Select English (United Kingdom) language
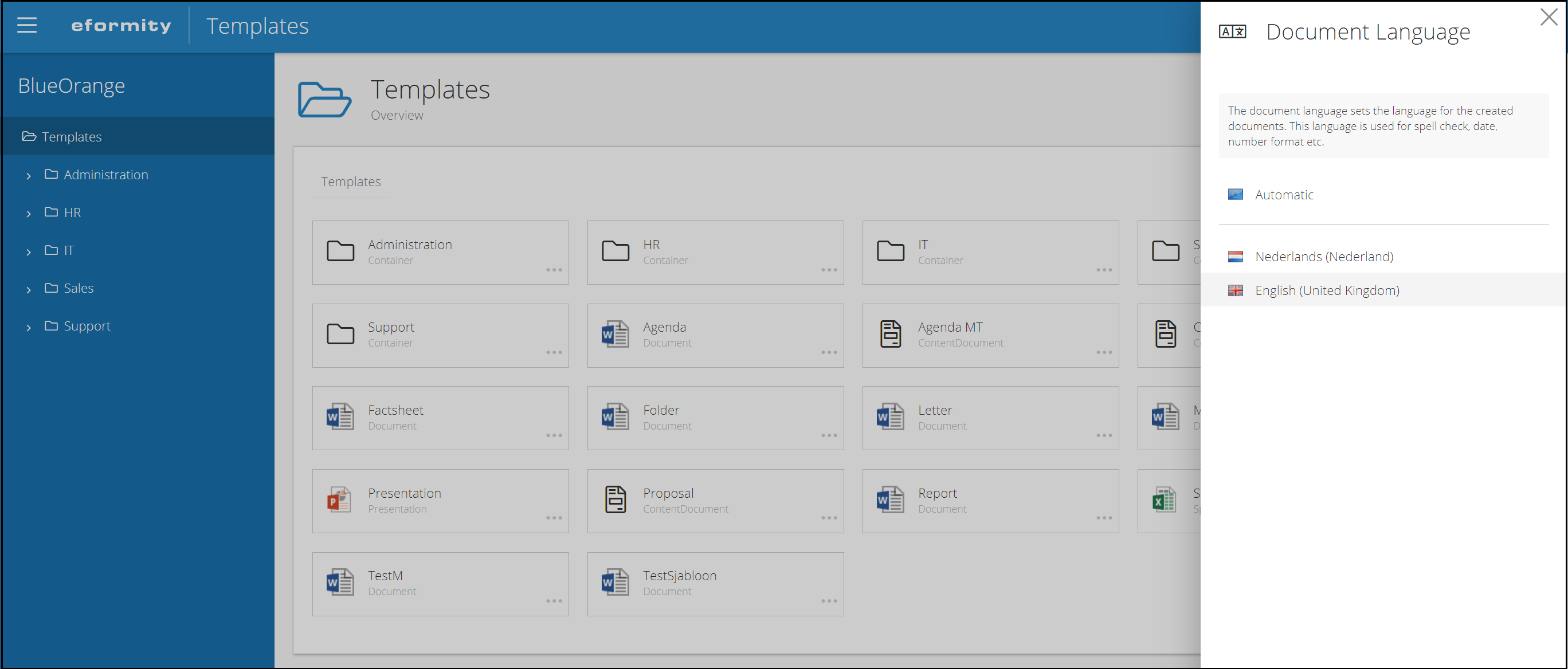The width and height of the screenshot is (1568, 669). pos(1327,291)
